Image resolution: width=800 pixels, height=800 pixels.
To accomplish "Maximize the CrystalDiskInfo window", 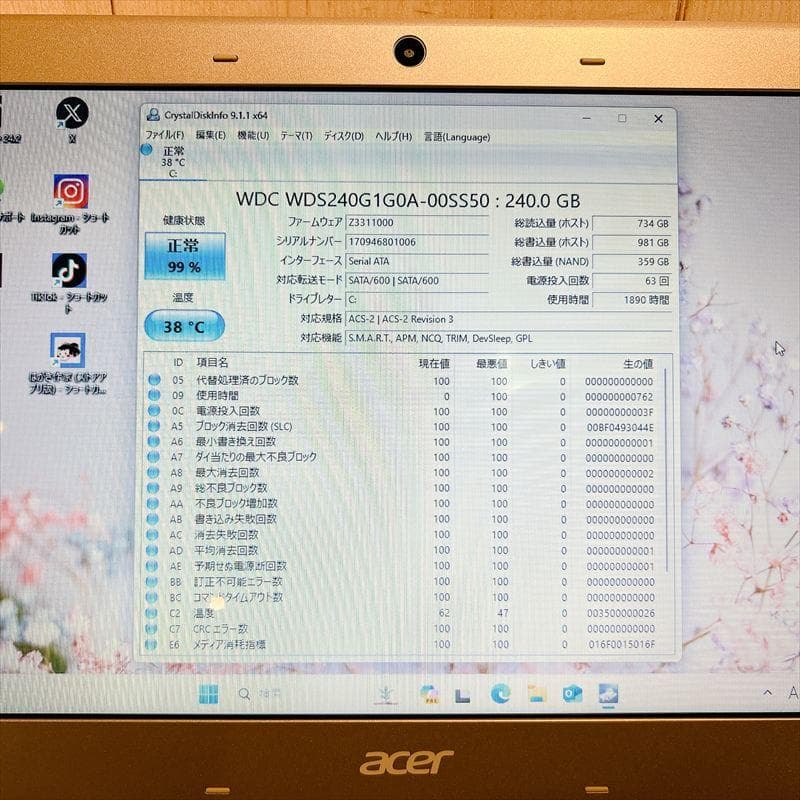I will [x=622, y=118].
